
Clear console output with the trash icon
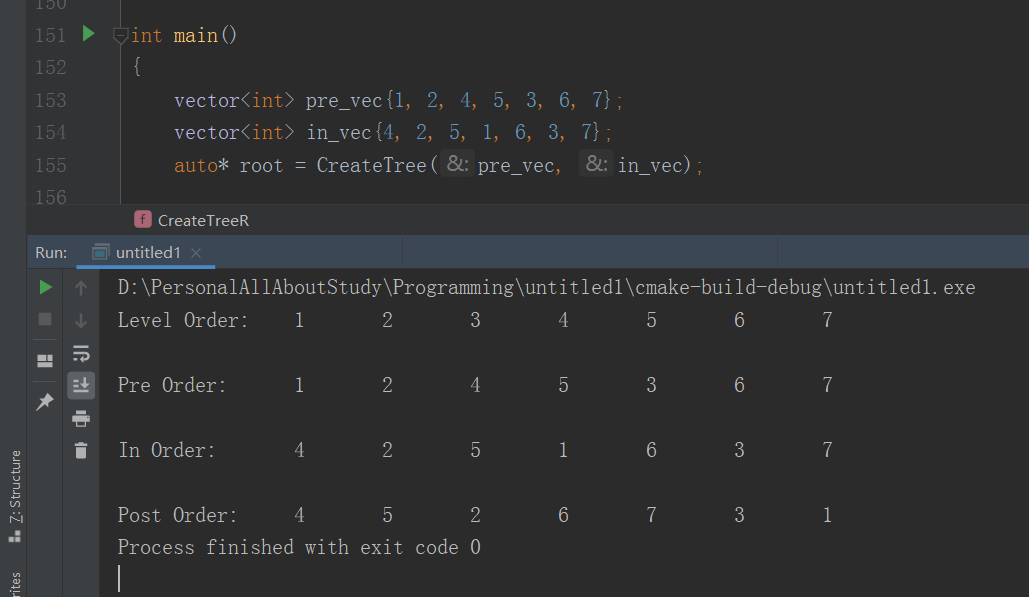[x=81, y=450]
